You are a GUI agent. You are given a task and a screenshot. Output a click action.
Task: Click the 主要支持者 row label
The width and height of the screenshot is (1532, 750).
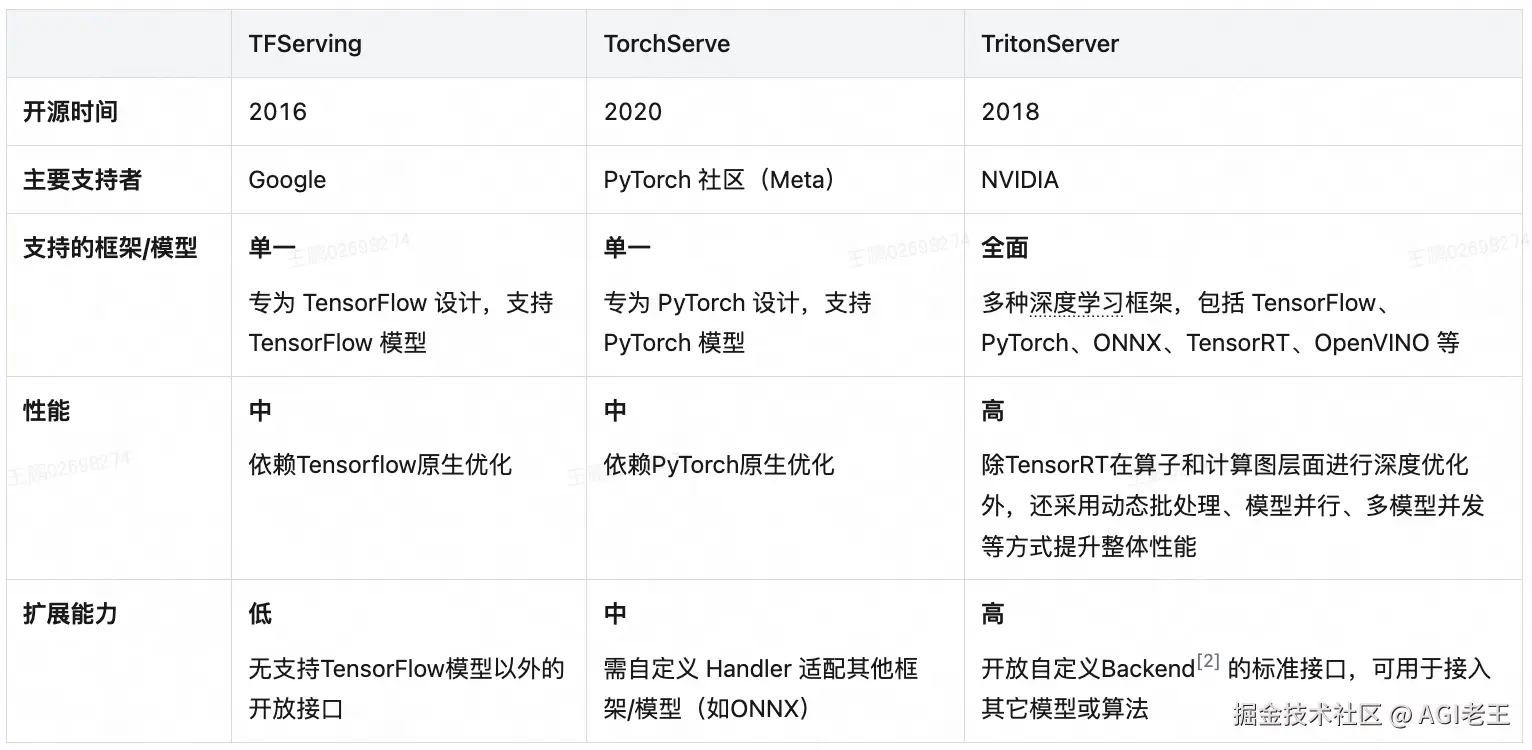[x=82, y=180]
